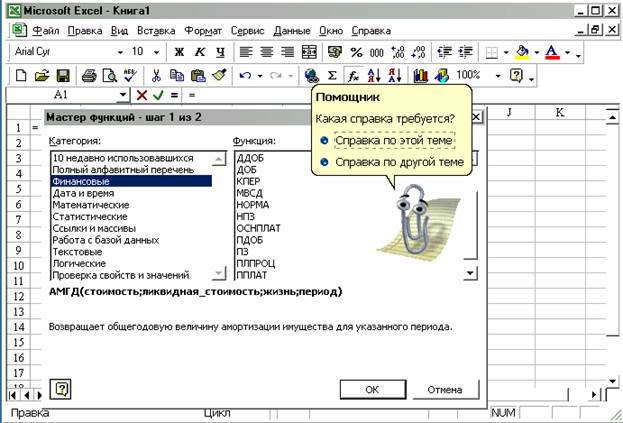Open the zoom 100% dropdown
This screenshot has width=623, height=423.
pos(498,75)
